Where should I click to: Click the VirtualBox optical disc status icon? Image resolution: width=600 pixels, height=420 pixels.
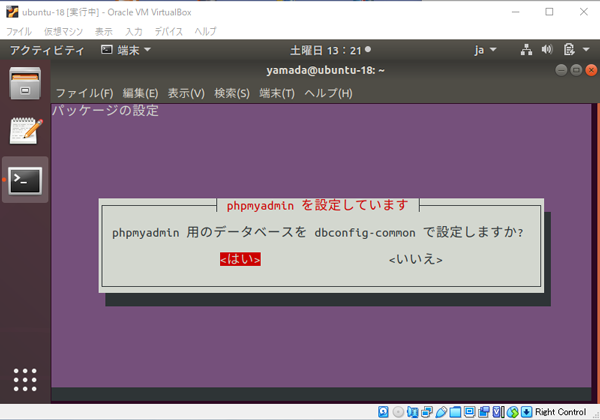398,412
